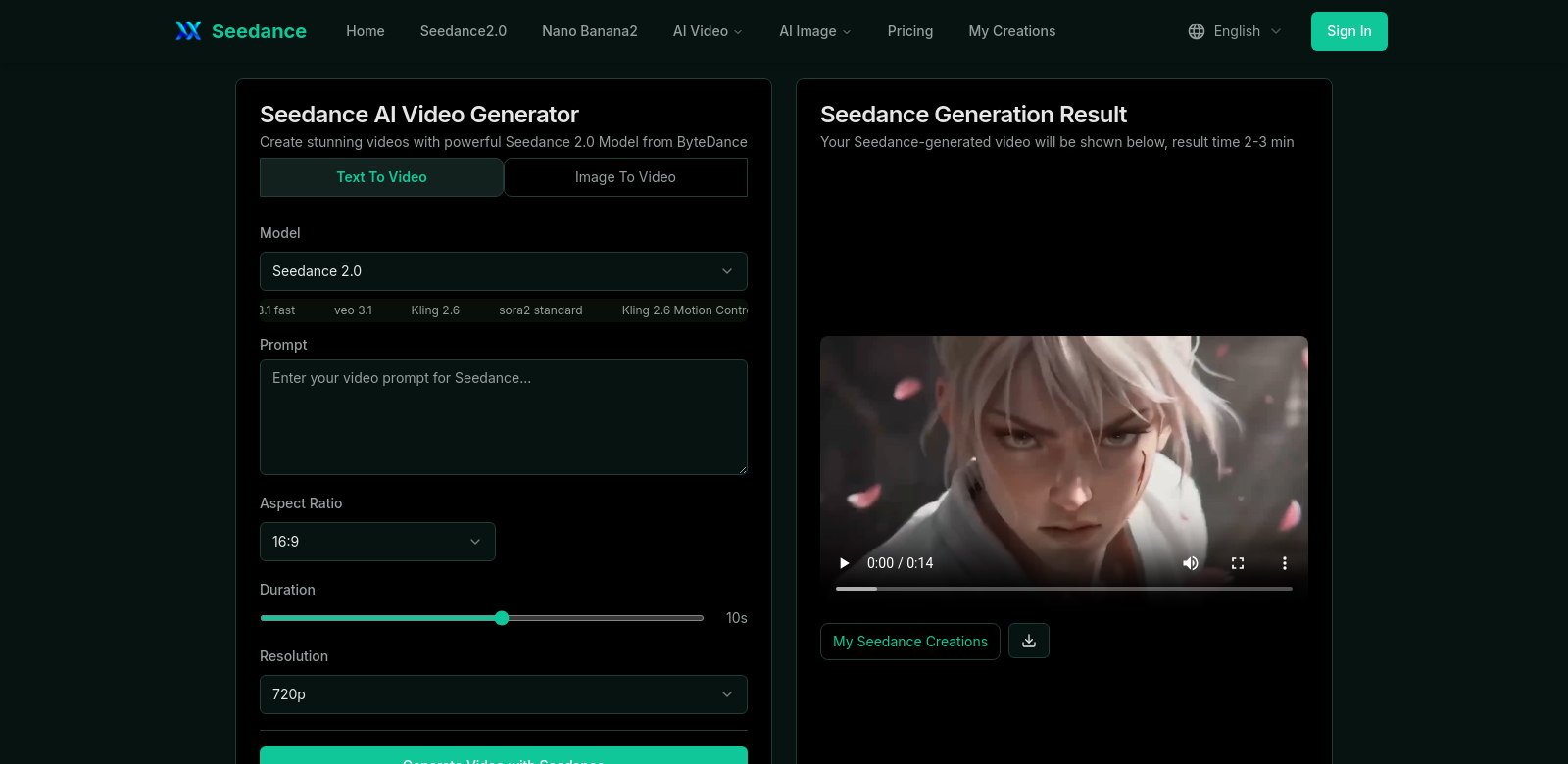Click the 10s duration value

click(737, 618)
